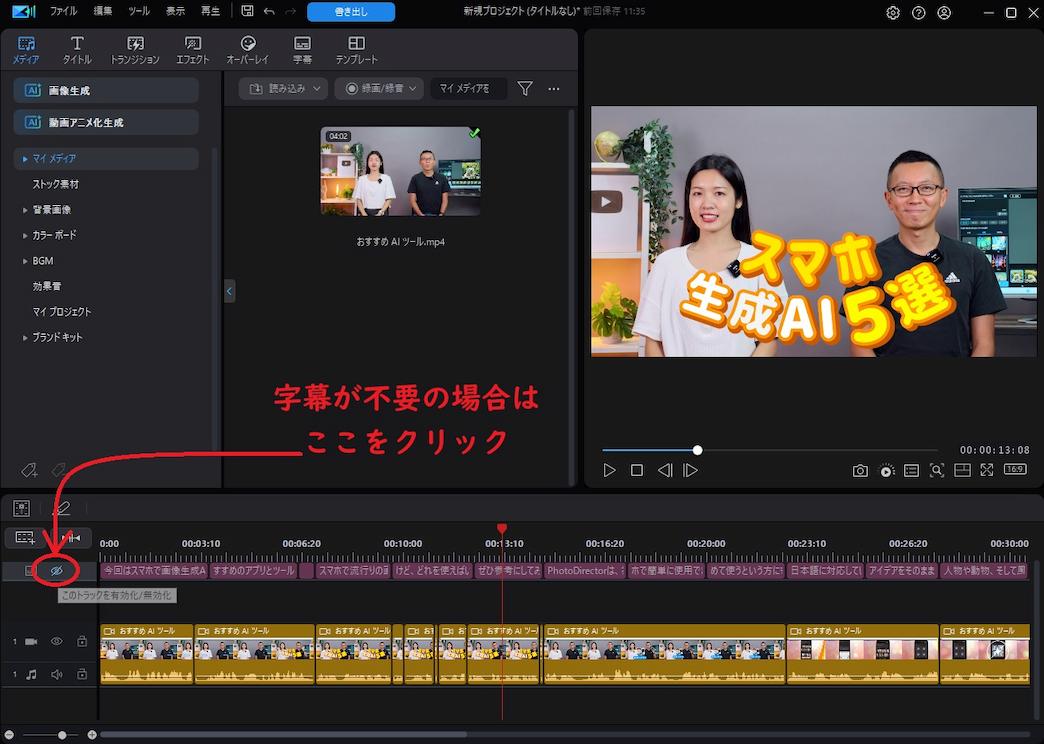Expand the カラー ボード tree node
Screen dimensions: 1044x744
tap(25, 236)
